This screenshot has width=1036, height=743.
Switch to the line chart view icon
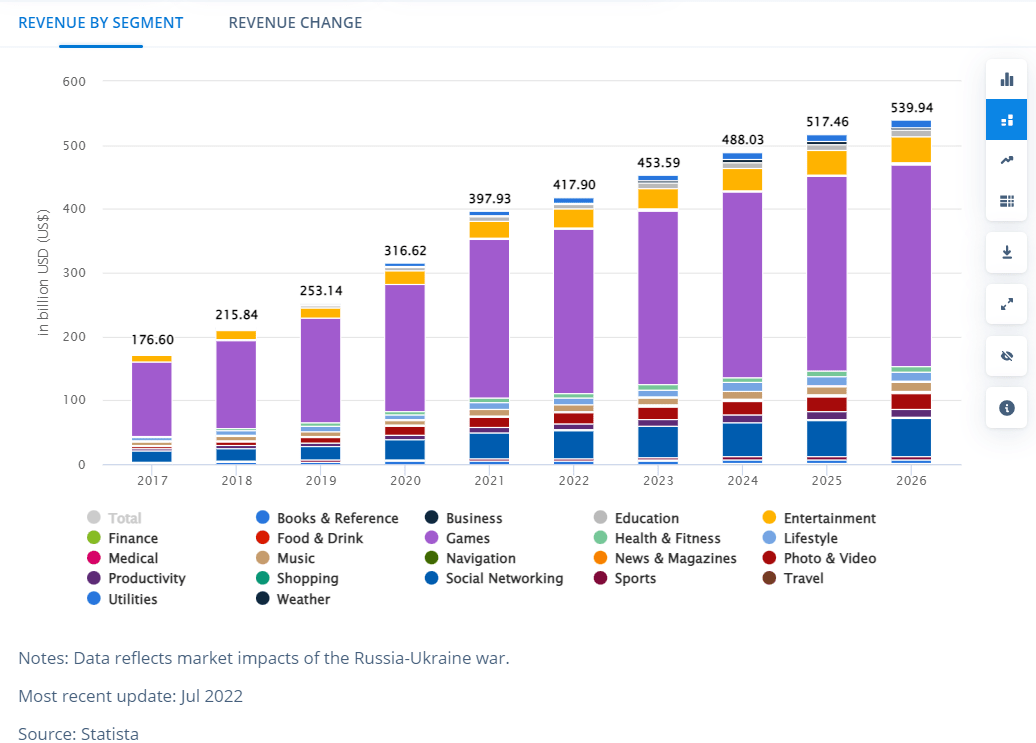(1007, 159)
